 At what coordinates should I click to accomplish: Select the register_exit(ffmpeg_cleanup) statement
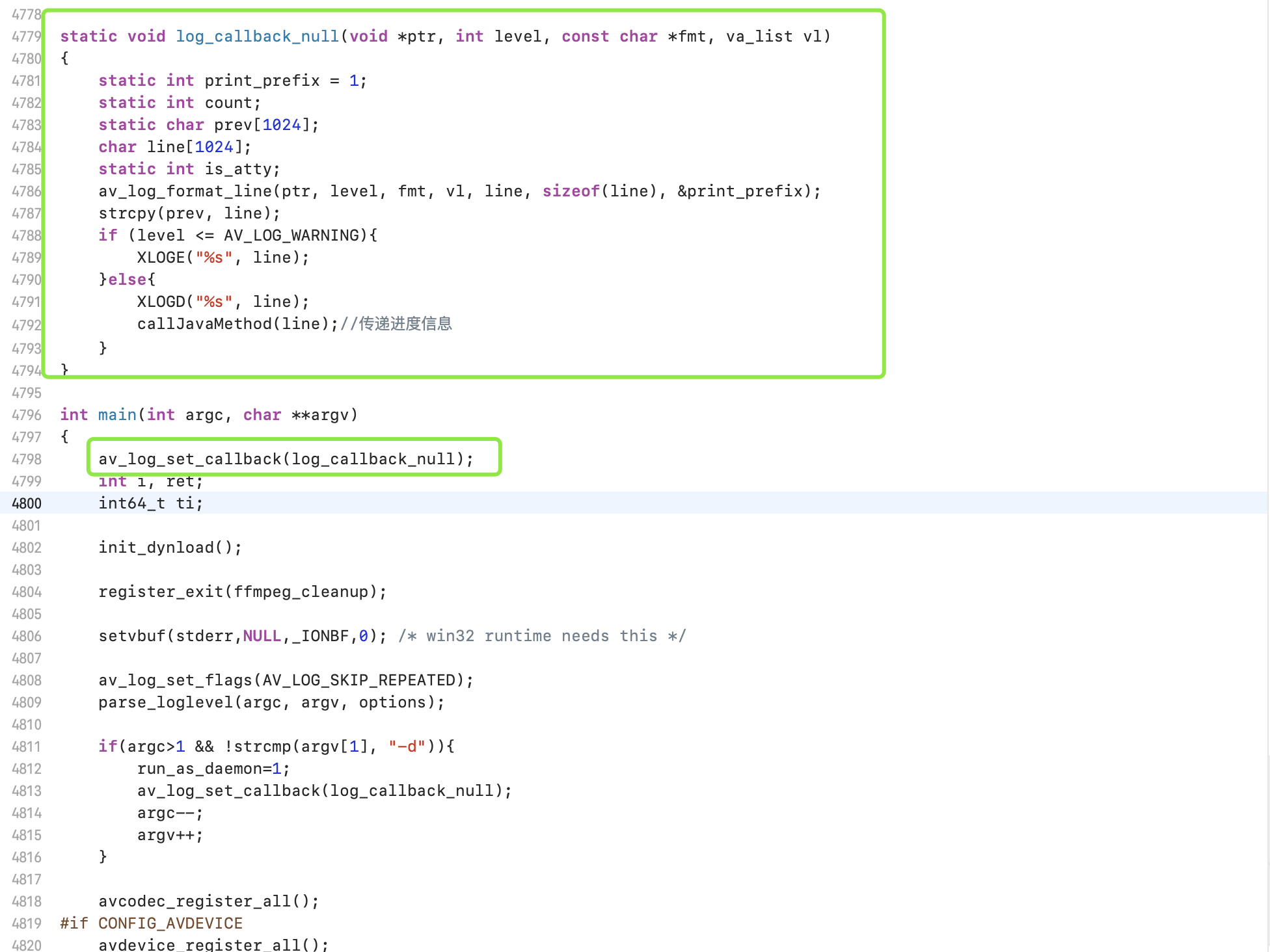(x=241, y=591)
